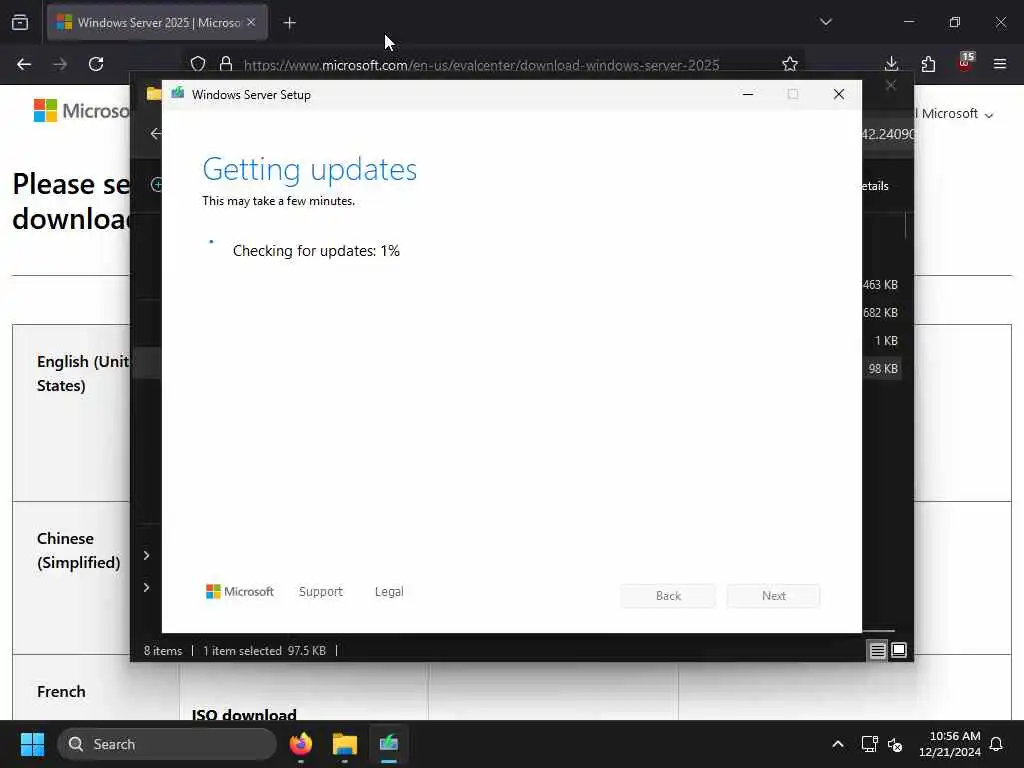Click '8 items' in Explorer status bar
The width and height of the screenshot is (1024, 768).
tap(163, 650)
